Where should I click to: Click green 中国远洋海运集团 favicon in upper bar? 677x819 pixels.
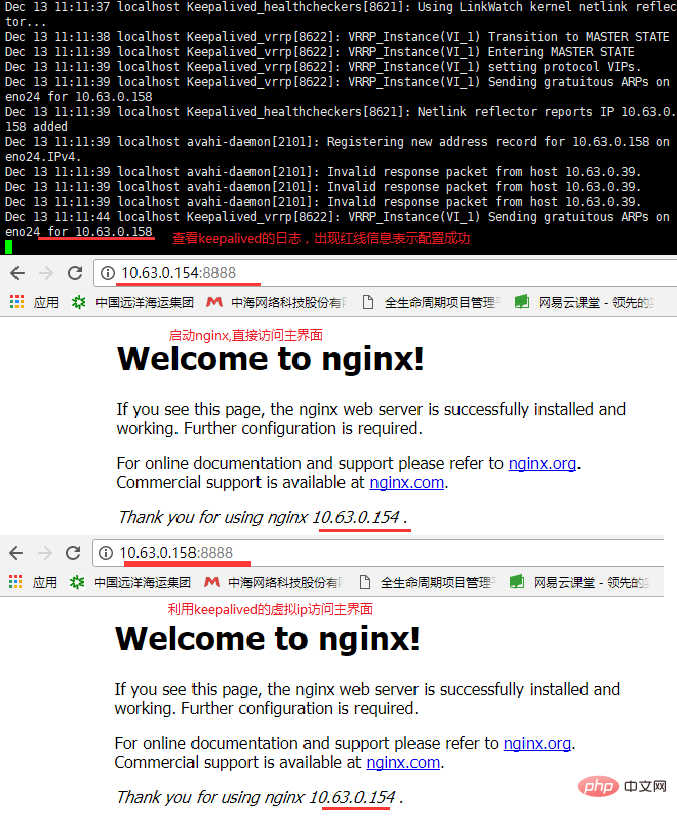coord(78,301)
